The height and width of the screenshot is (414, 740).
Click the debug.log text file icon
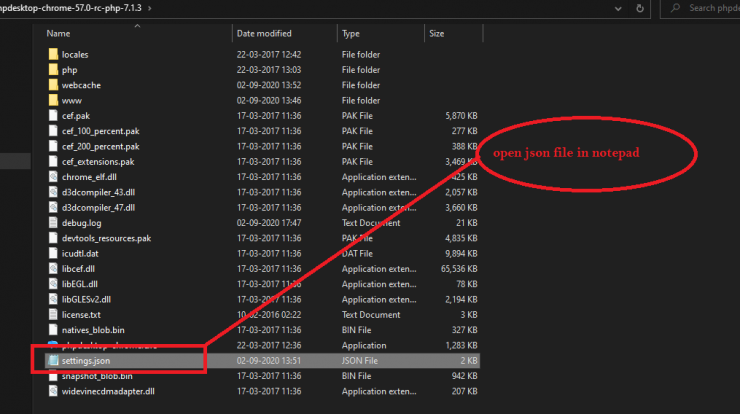[53, 223]
